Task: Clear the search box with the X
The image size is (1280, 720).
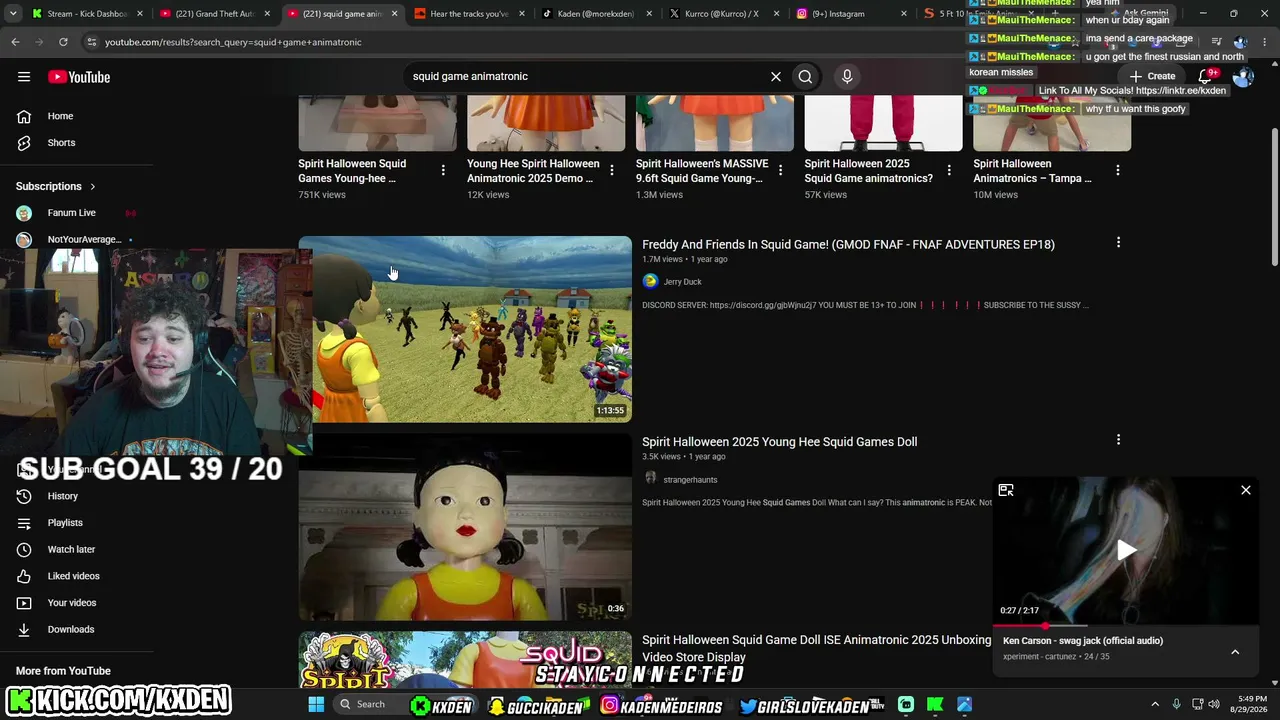Action: pos(775,76)
